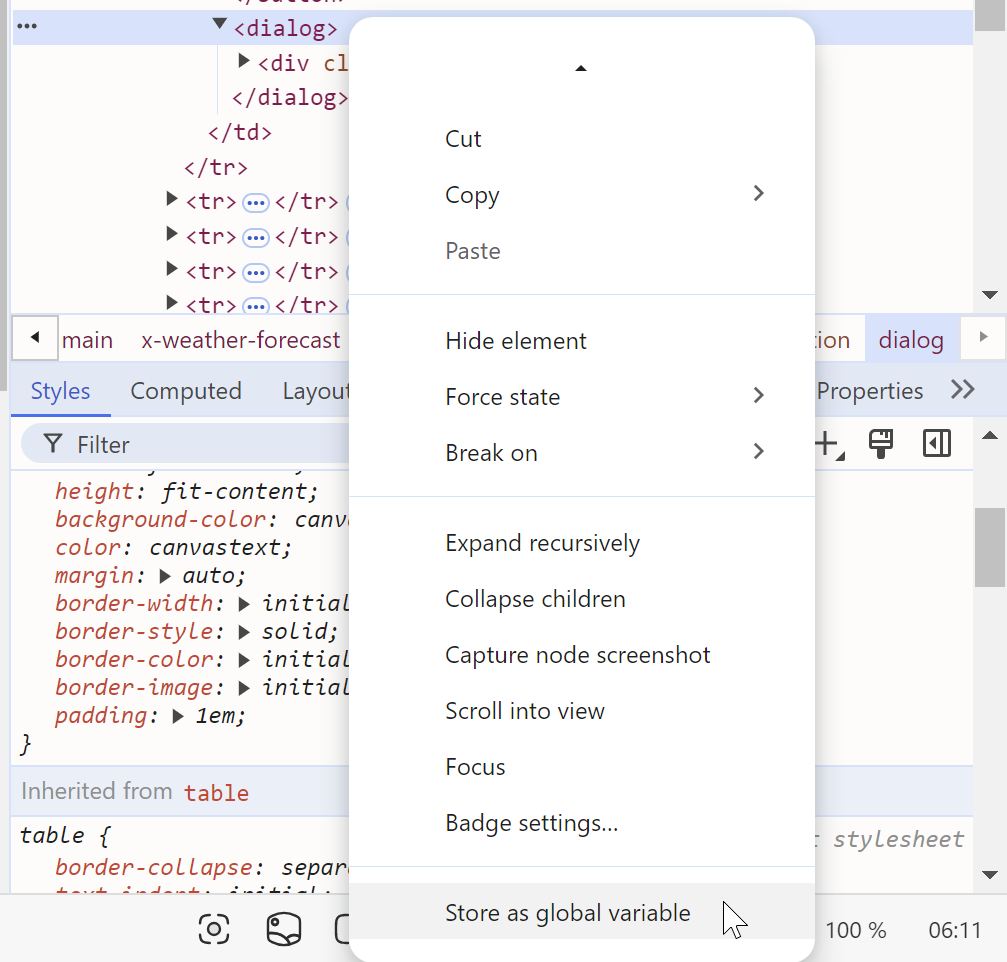The image size is (1007, 962).
Task: Toggle the rendering emulations paintbrush icon
Action: click(881, 444)
